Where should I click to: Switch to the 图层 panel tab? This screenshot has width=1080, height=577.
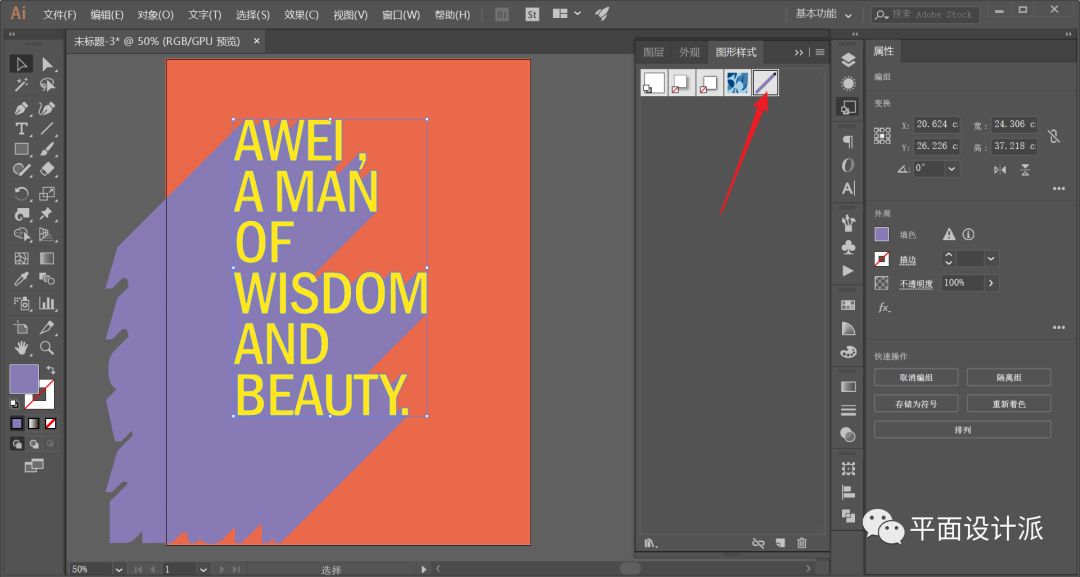pyautogui.click(x=653, y=52)
